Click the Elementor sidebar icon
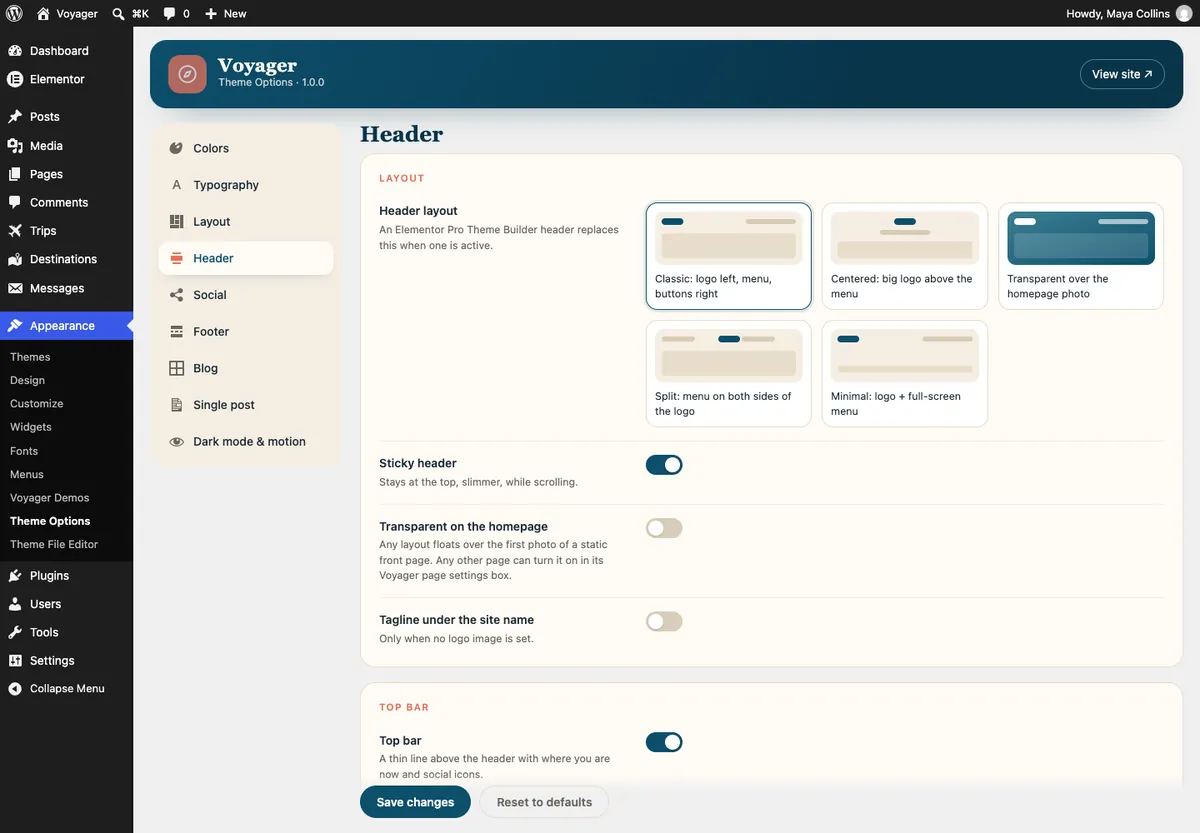1200x833 pixels. pyautogui.click(x=15, y=79)
